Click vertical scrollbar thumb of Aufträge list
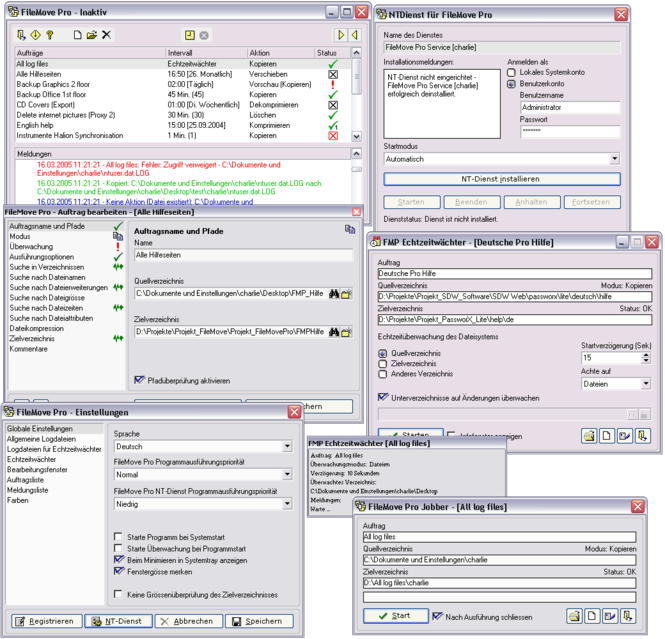 coord(357,76)
